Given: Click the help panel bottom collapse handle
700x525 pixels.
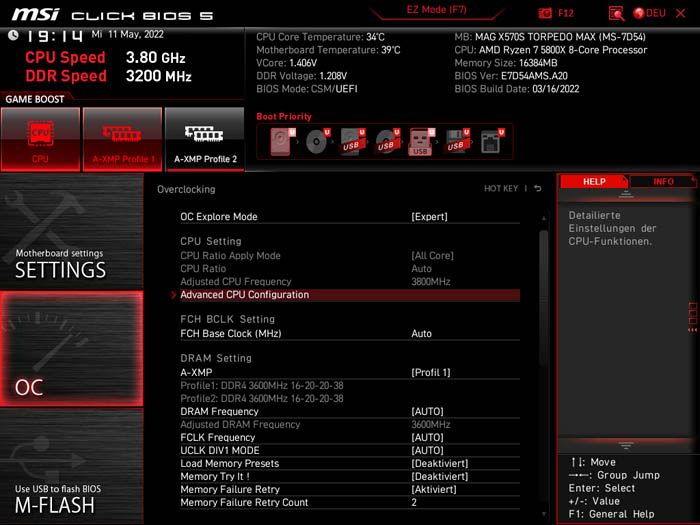Looking at the screenshot, I should click(x=626, y=446).
